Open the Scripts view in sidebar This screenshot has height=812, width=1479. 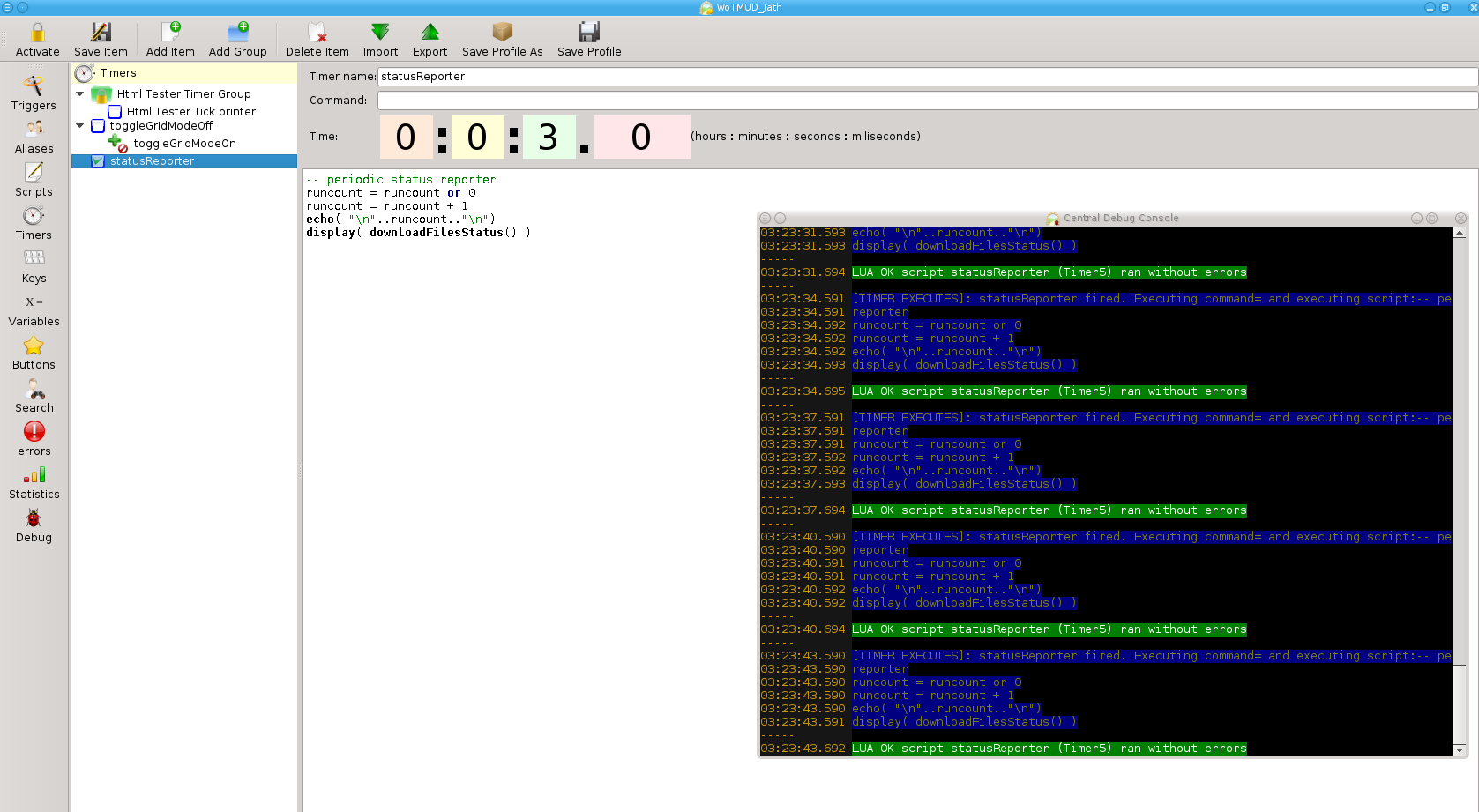pyautogui.click(x=34, y=180)
